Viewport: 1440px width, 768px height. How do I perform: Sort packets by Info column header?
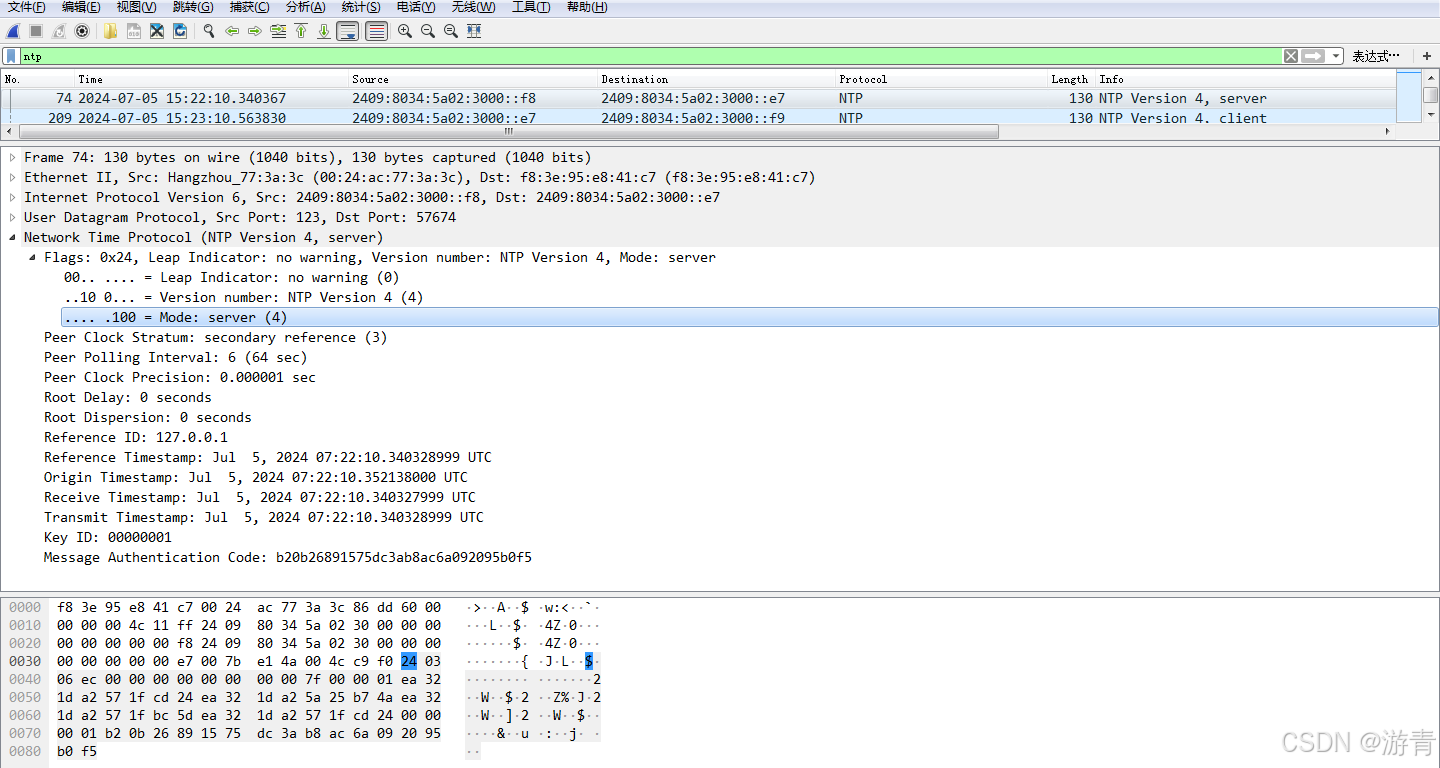pyautogui.click(x=1245, y=79)
